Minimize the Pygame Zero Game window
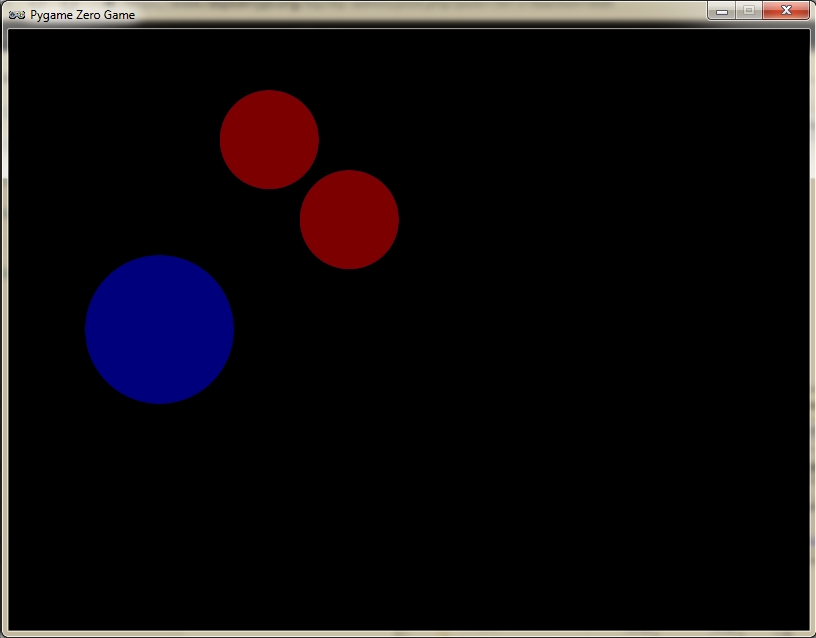Image resolution: width=816 pixels, height=638 pixels. click(722, 11)
